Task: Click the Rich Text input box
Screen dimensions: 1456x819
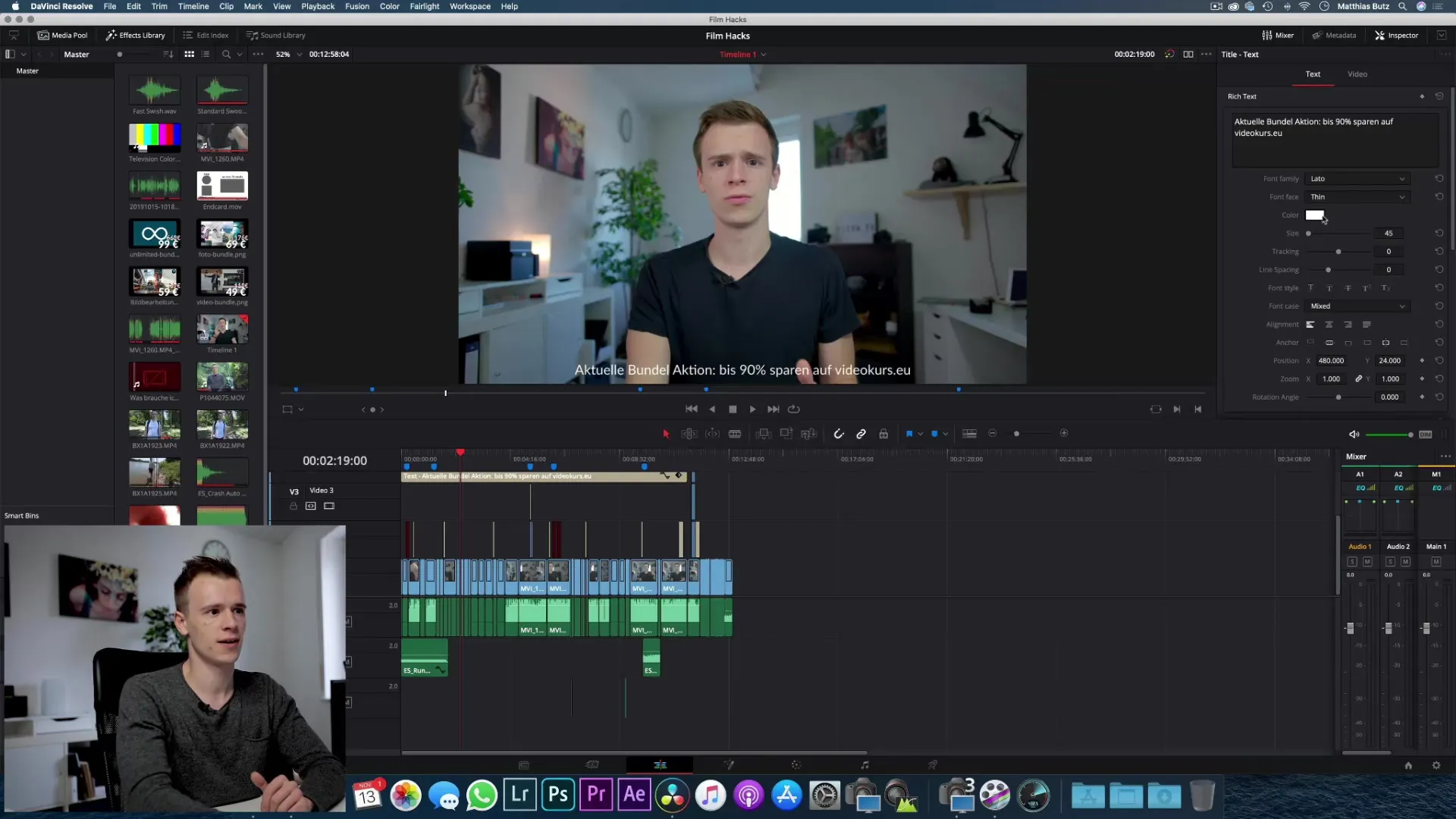Action: point(1335,140)
